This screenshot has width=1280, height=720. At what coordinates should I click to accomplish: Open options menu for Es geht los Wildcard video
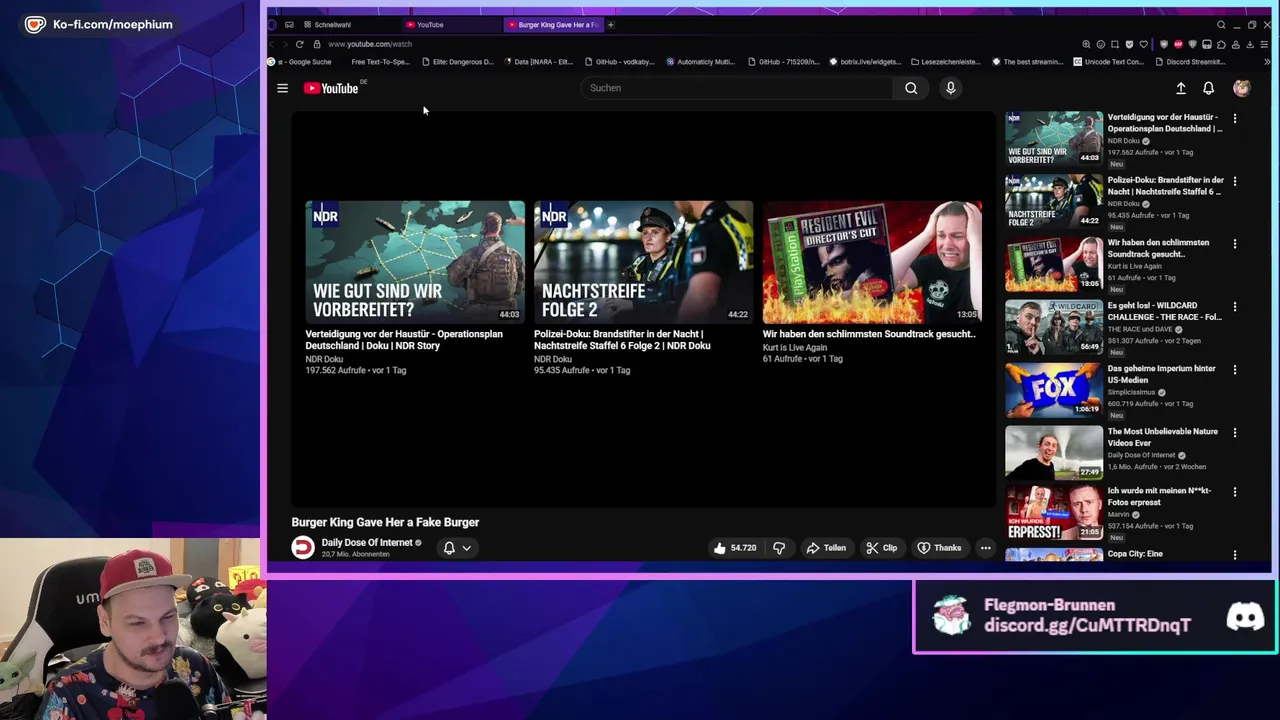pos(1235,307)
